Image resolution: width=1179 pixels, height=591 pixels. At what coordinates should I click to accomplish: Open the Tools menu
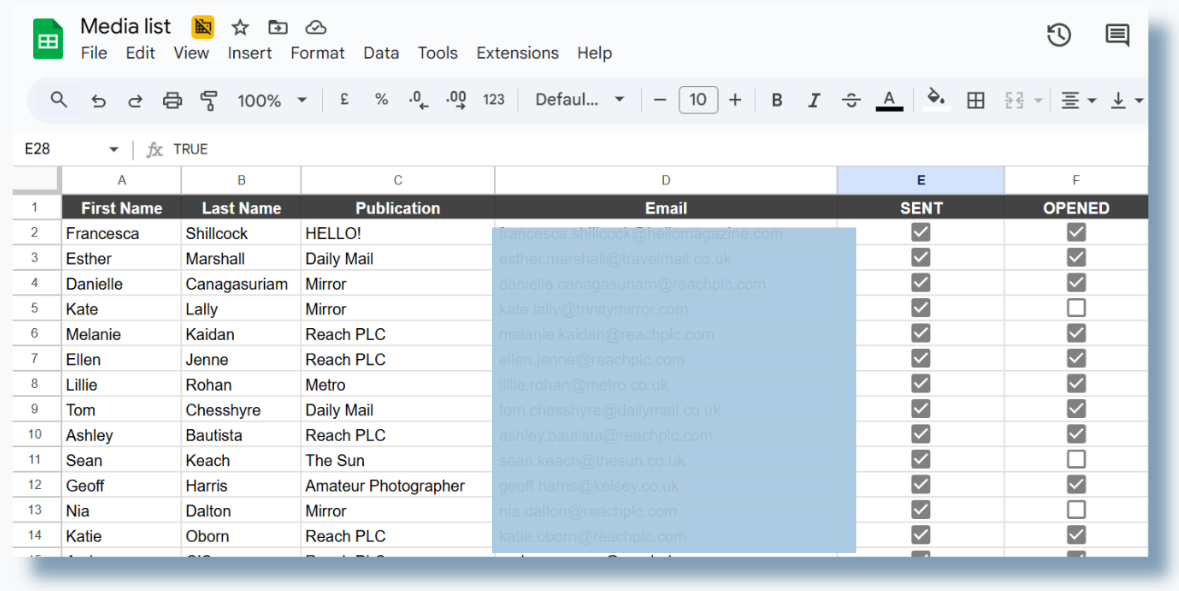pyautogui.click(x=438, y=53)
